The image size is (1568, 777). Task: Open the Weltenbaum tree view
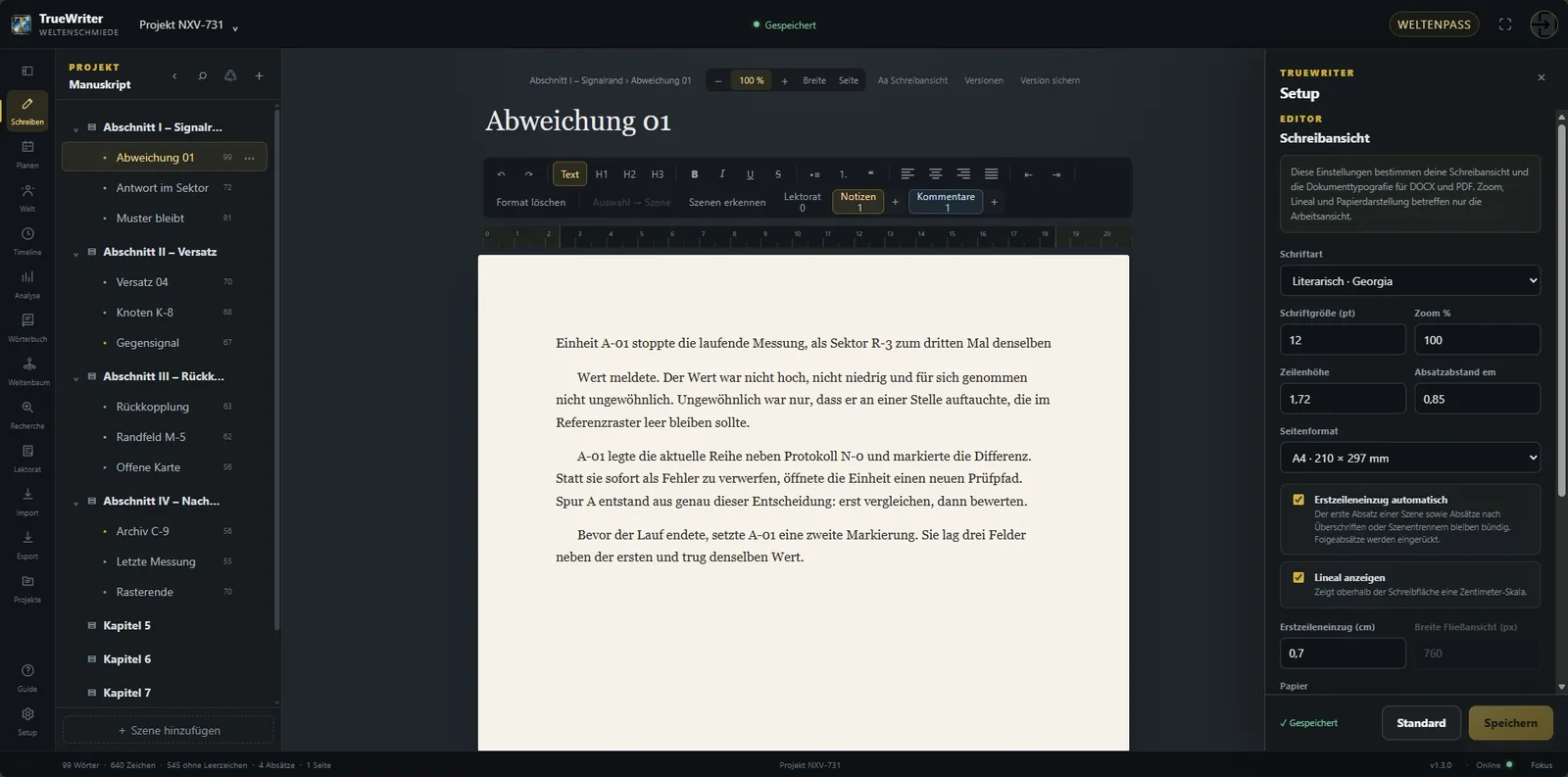(27, 370)
